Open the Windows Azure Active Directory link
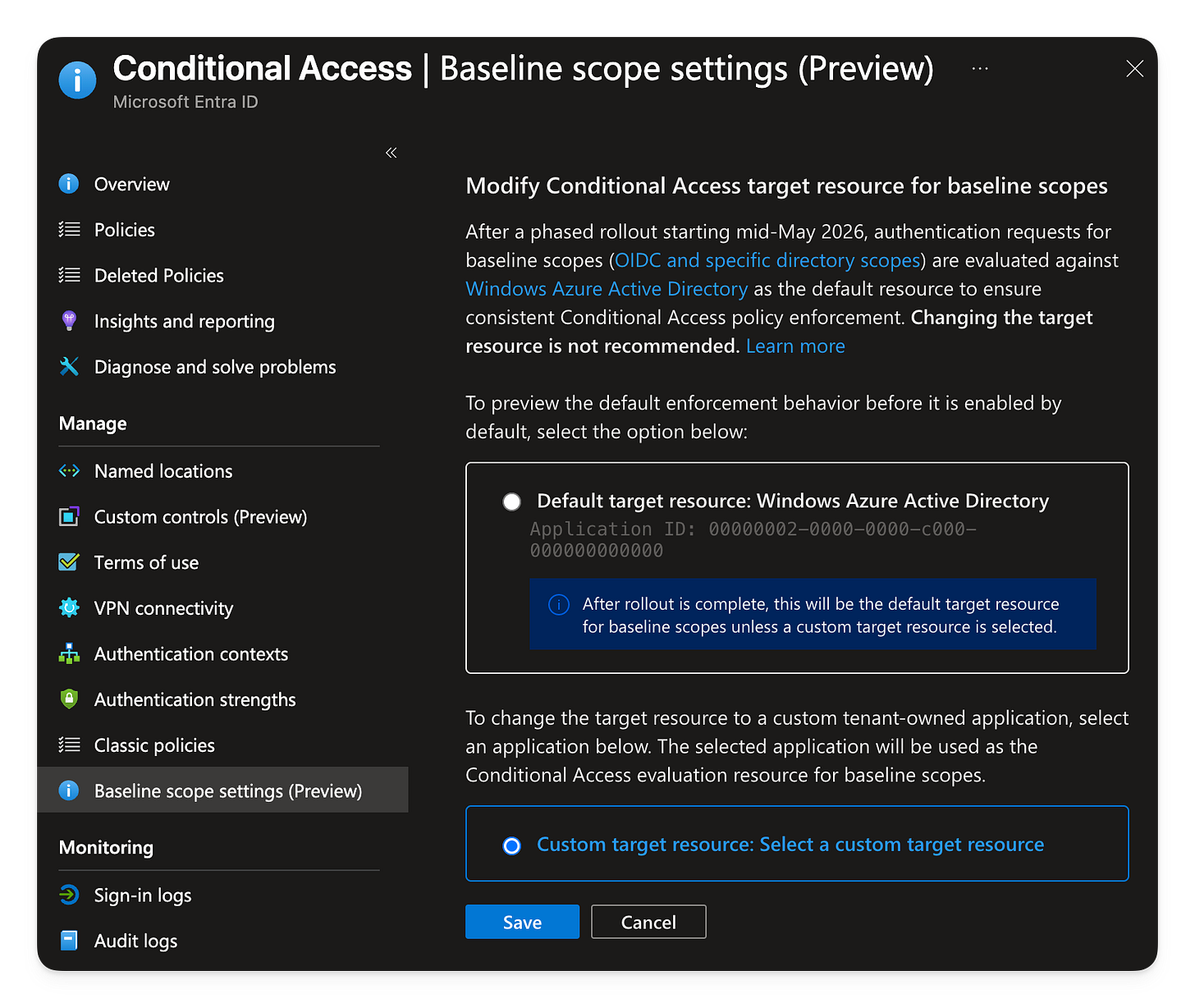This screenshot has width=1195, height=1008. click(x=607, y=289)
